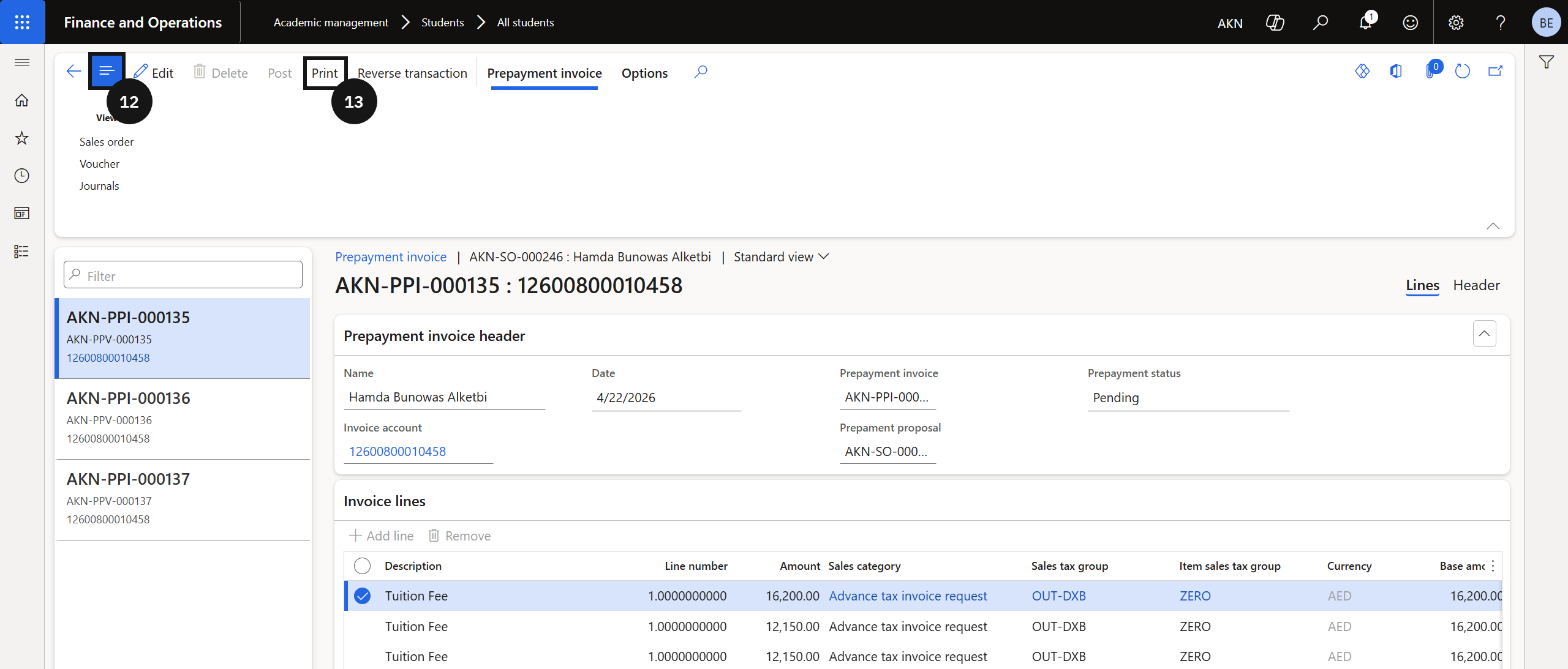Open document attachments icon
Screen dimensions: 1568x669
[x=1431, y=72]
